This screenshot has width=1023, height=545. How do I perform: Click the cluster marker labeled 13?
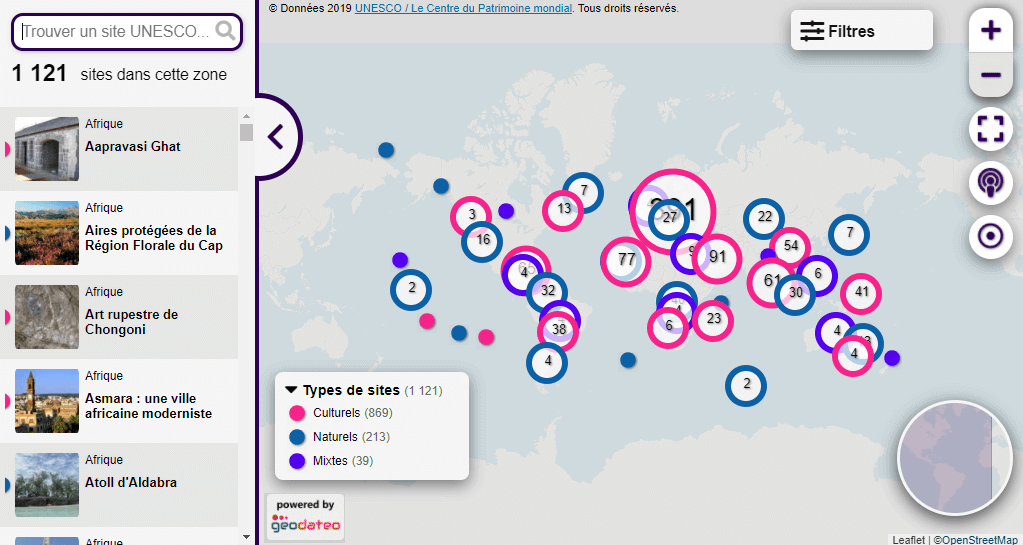(x=563, y=210)
